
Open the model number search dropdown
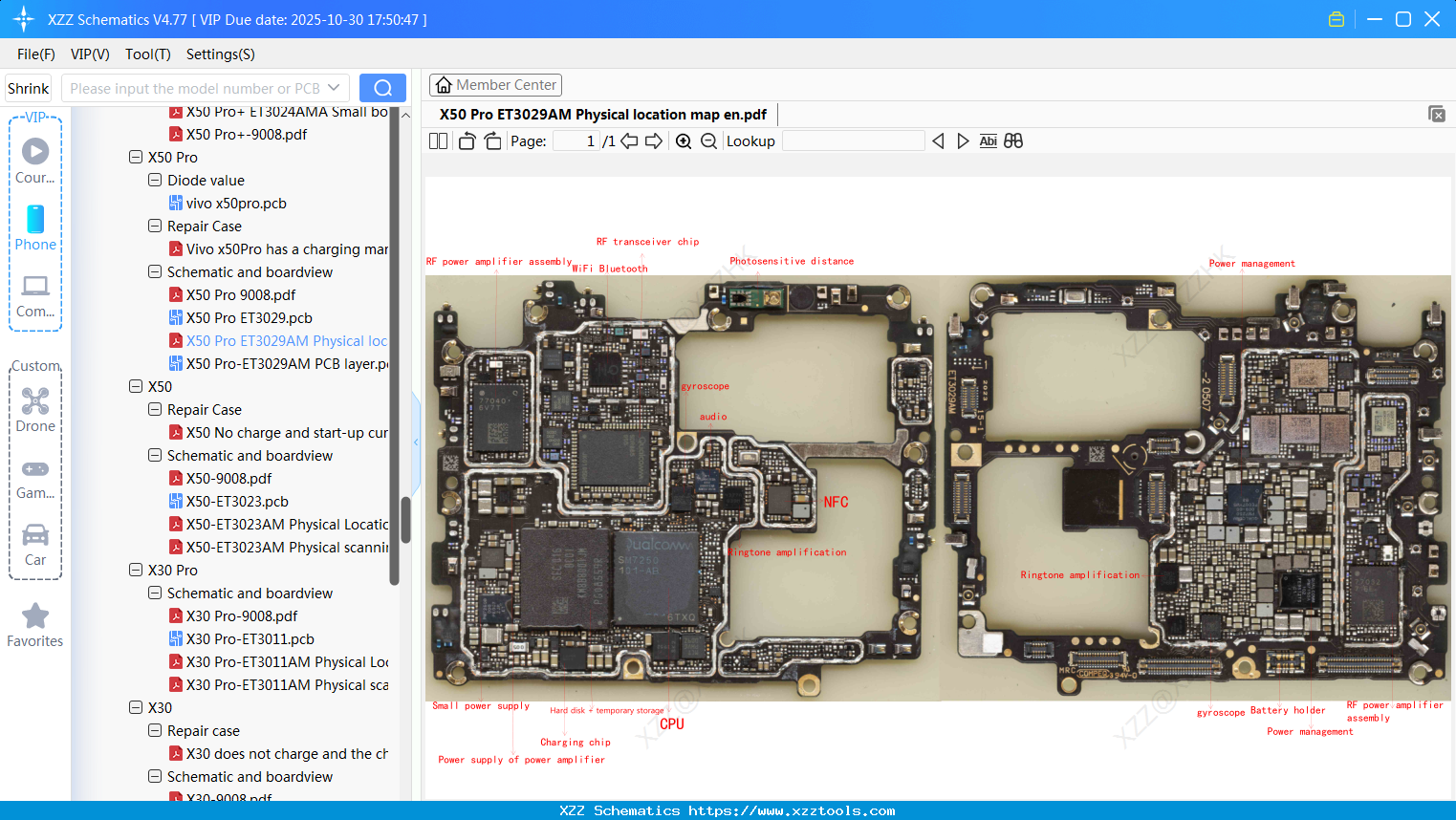335,87
